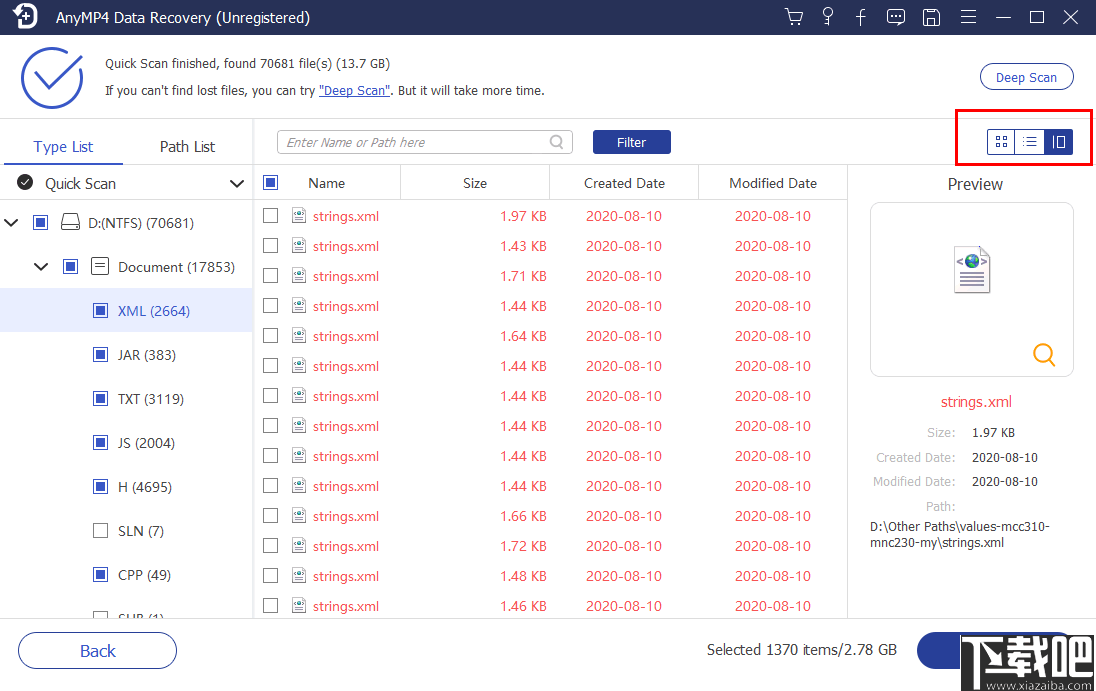Image resolution: width=1096 pixels, height=691 pixels.
Task: Check the 1.97 KB strings.xml file
Action: click(x=271, y=215)
